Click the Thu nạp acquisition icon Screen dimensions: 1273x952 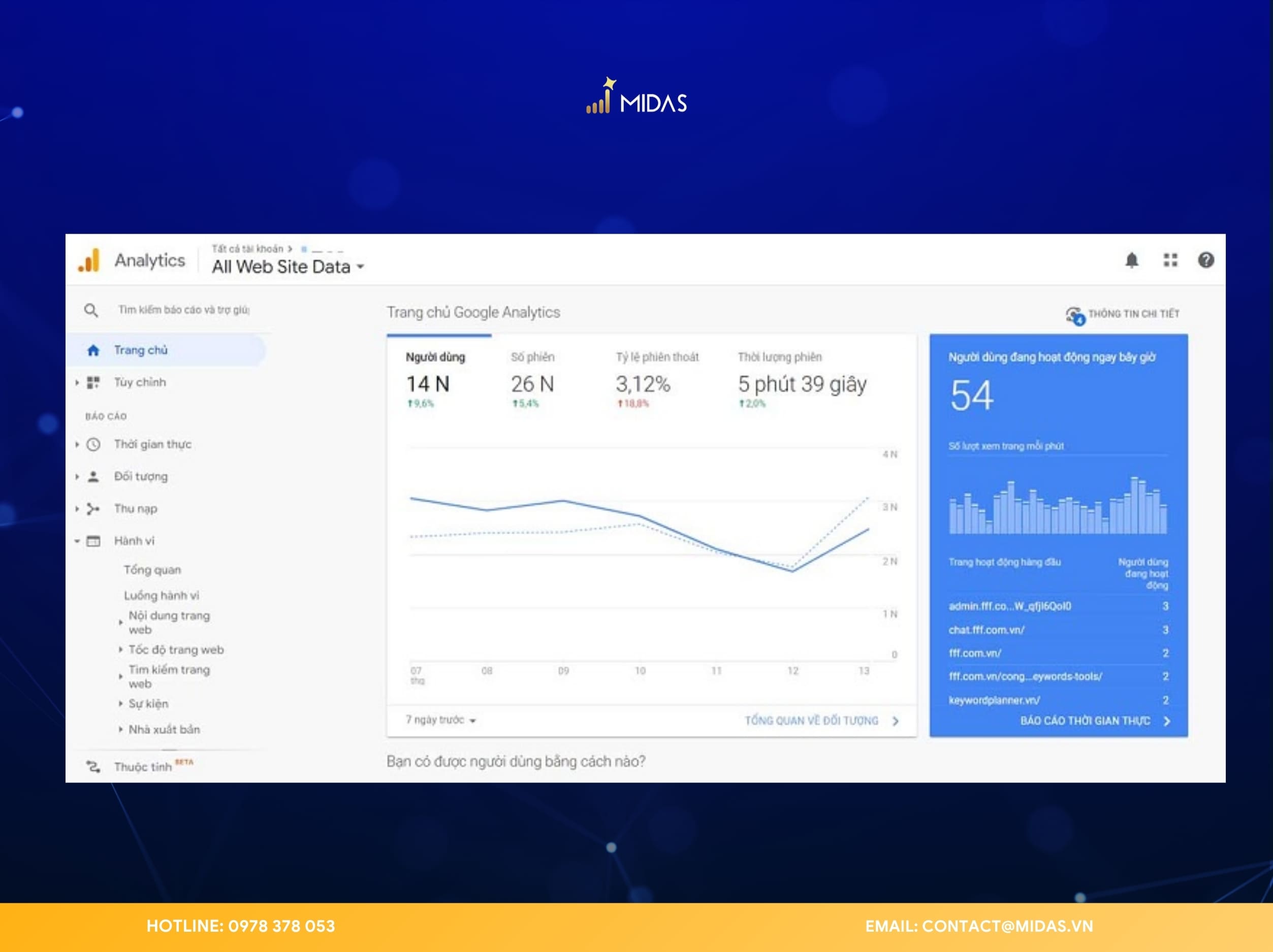[x=93, y=509]
